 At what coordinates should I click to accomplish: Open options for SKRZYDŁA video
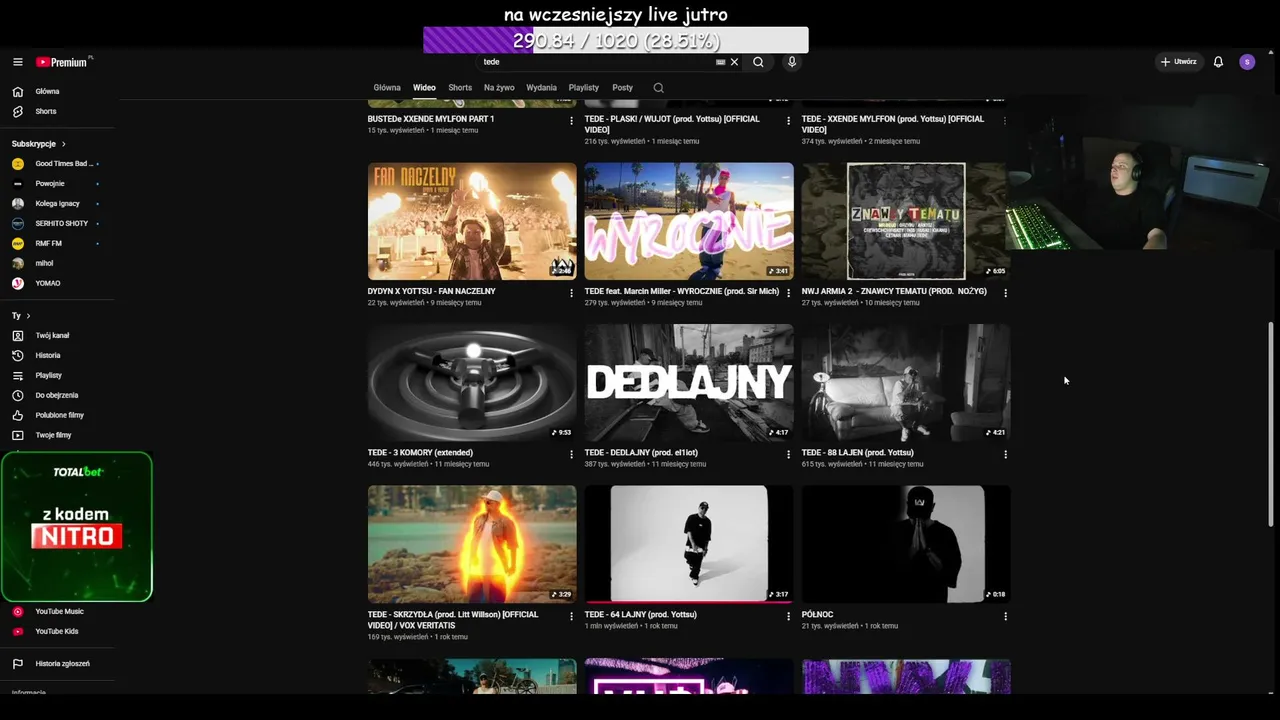point(572,616)
